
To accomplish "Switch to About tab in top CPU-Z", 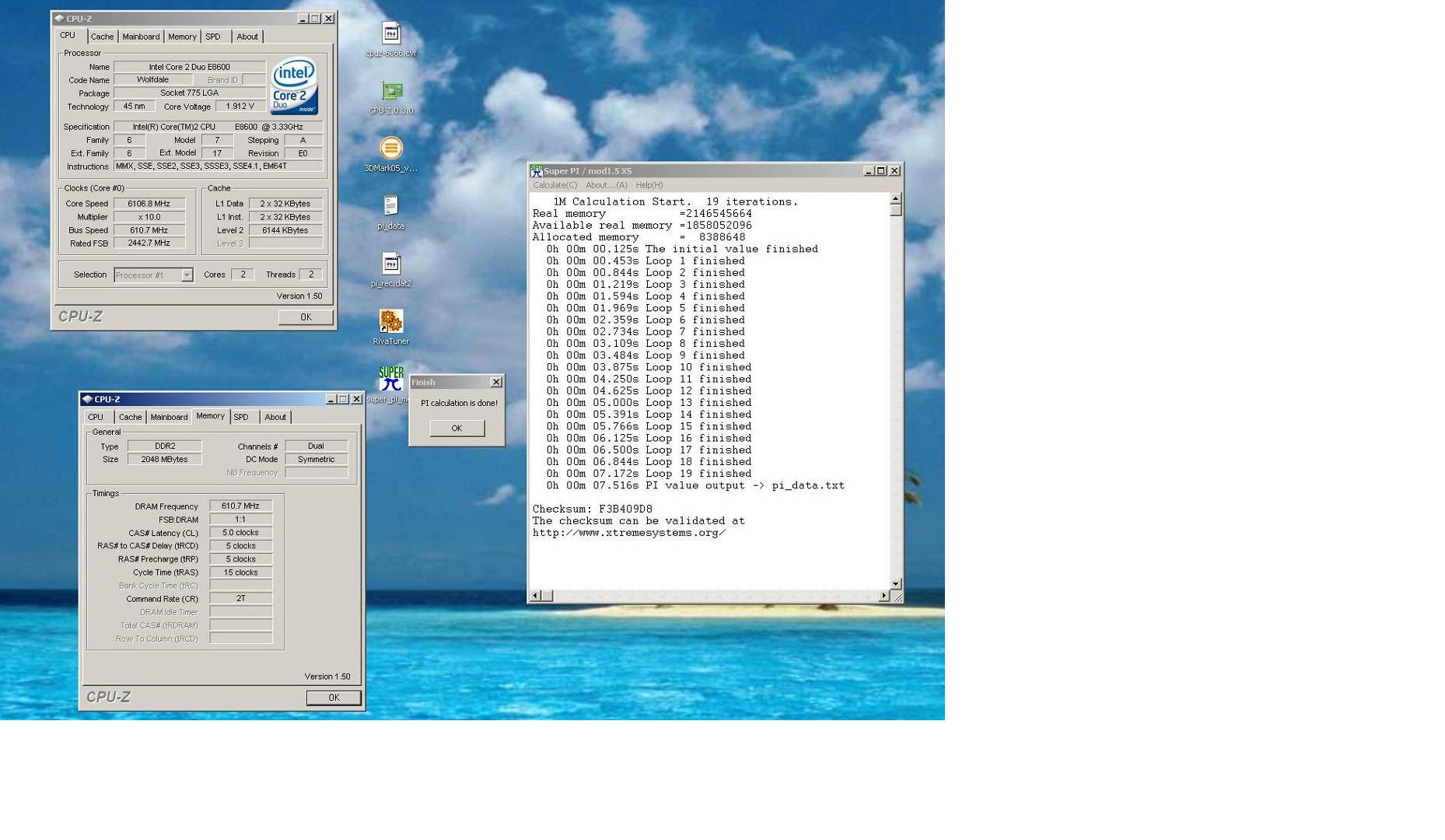I will 247,37.
